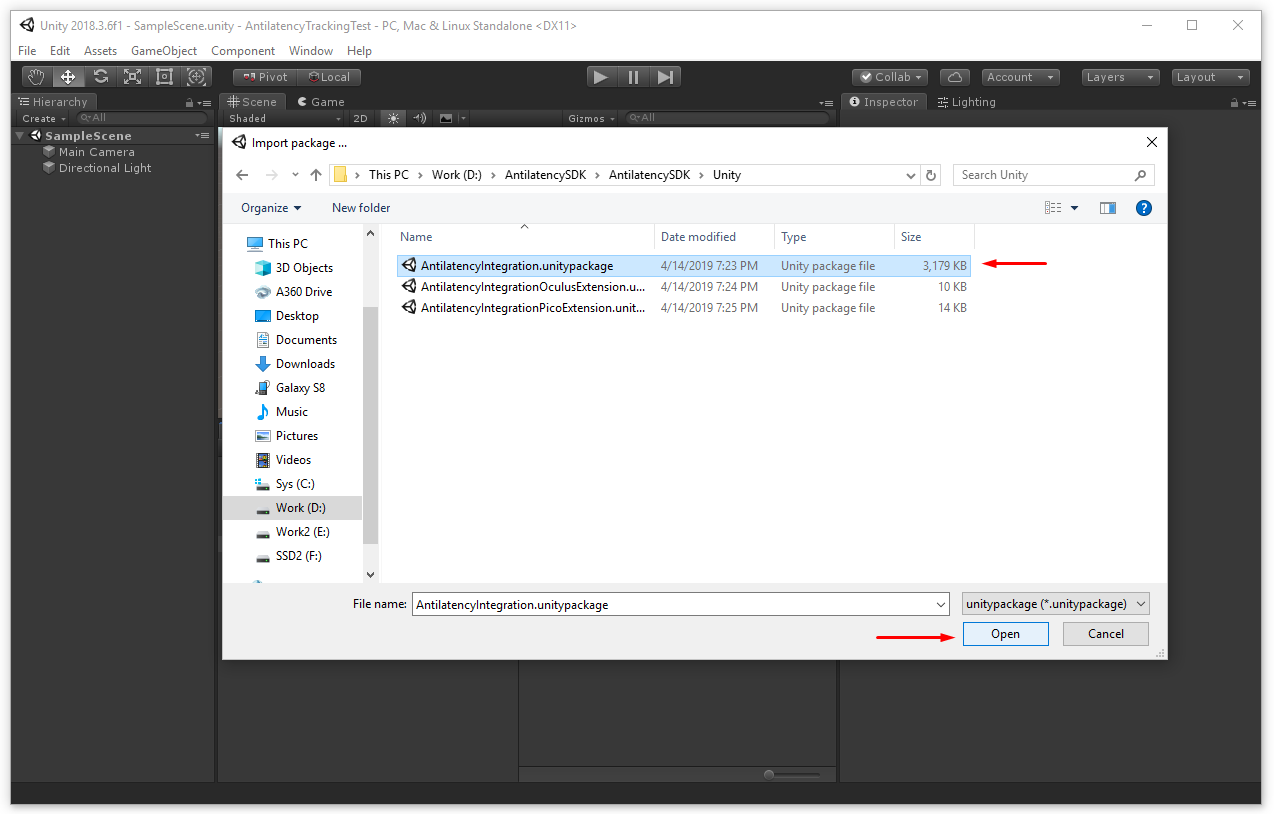Screen dimensions: 1274x814
Task: Select AntilatencyIntegrationPicoExtension file
Action: 685,308
